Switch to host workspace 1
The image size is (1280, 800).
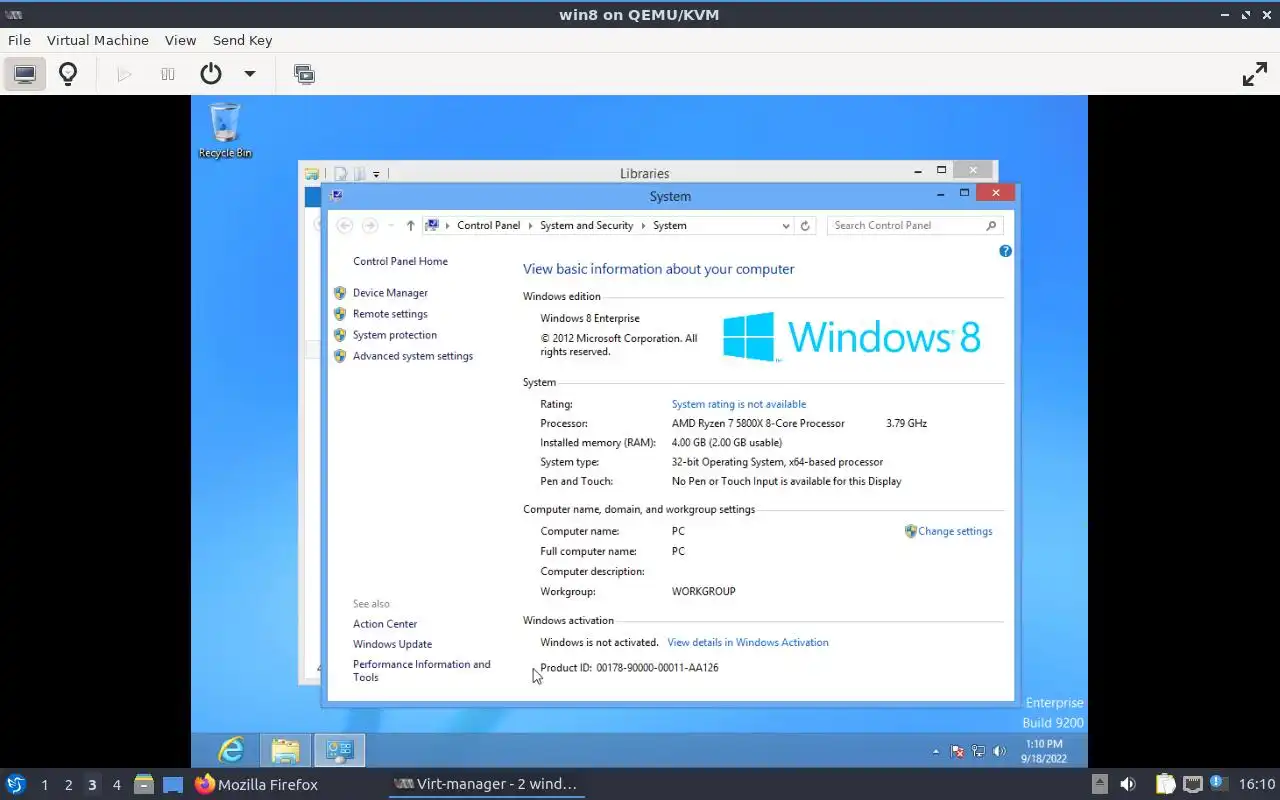44,785
